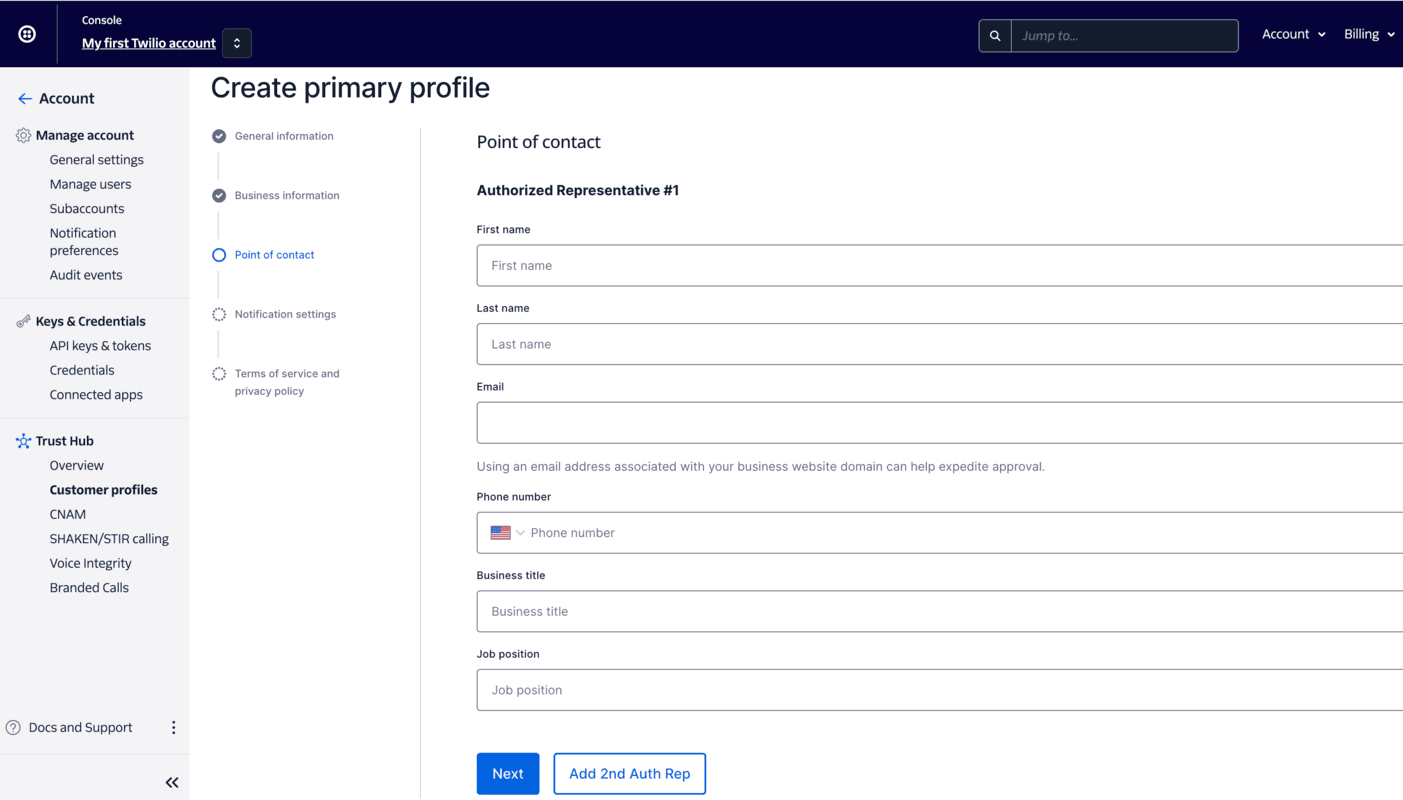Click the Twilio logo icon top left

click(x=27, y=33)
